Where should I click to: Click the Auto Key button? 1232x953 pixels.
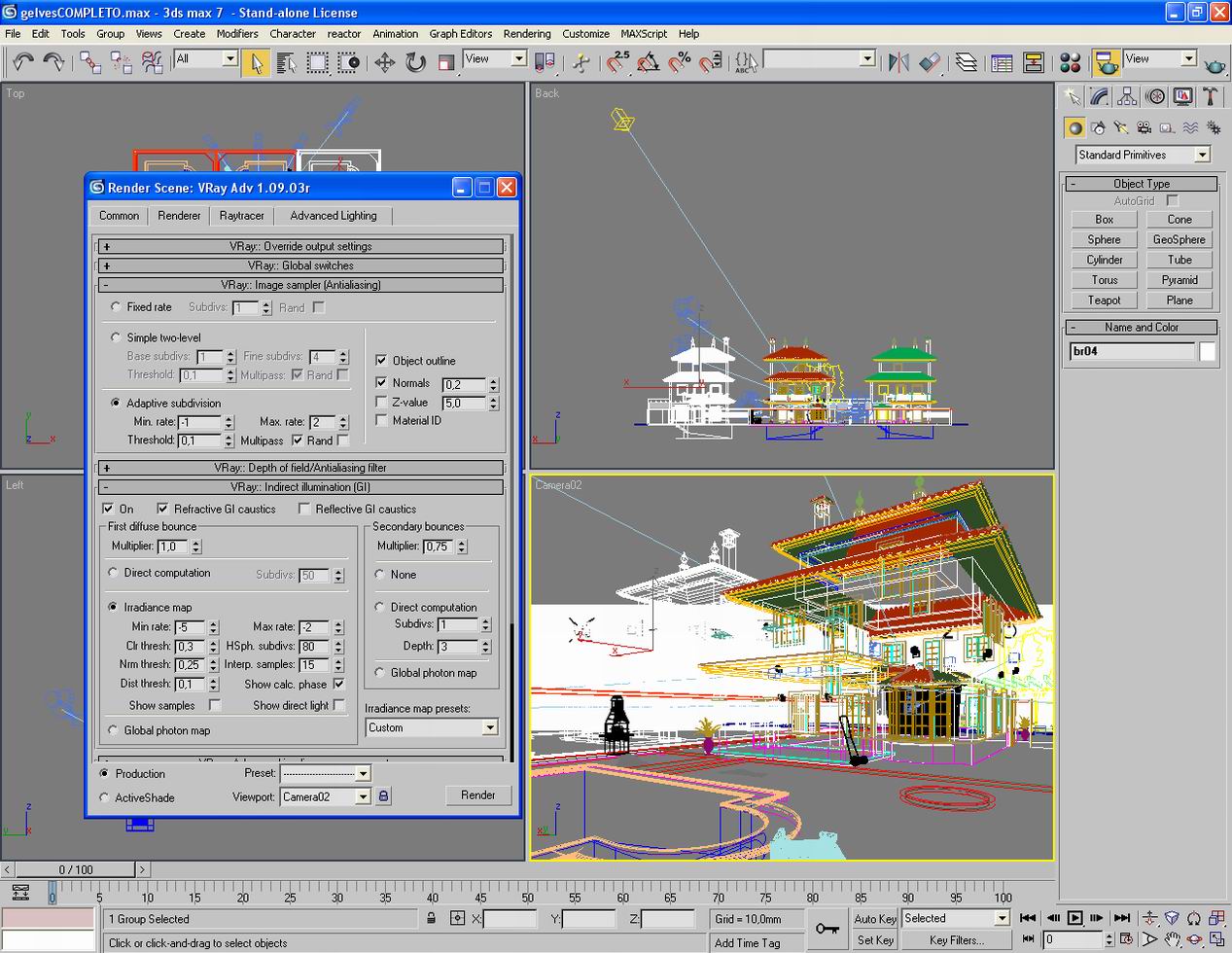pyautogui.click(x=874, y=918)
